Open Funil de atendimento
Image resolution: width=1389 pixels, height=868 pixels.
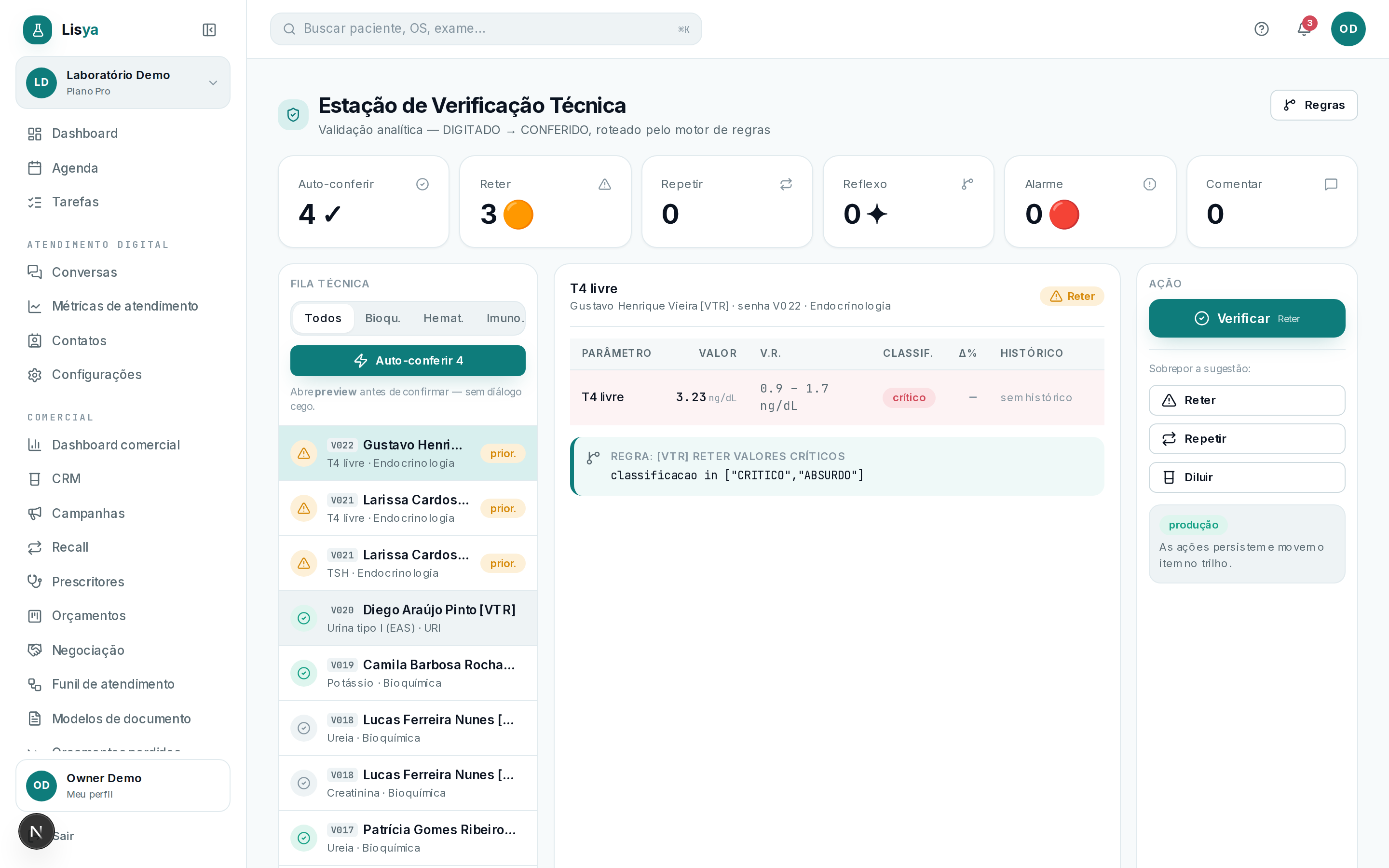pyautogui.click(x=123, y=684)
